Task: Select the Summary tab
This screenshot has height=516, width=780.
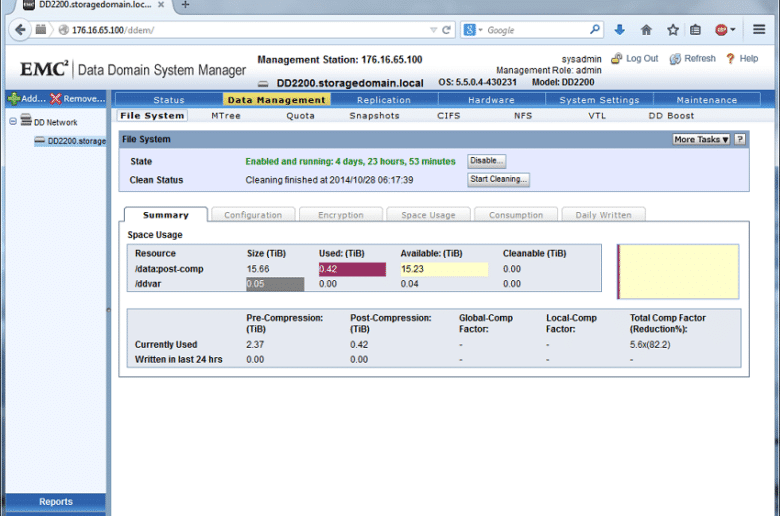Action: click(x=166, y=215)
